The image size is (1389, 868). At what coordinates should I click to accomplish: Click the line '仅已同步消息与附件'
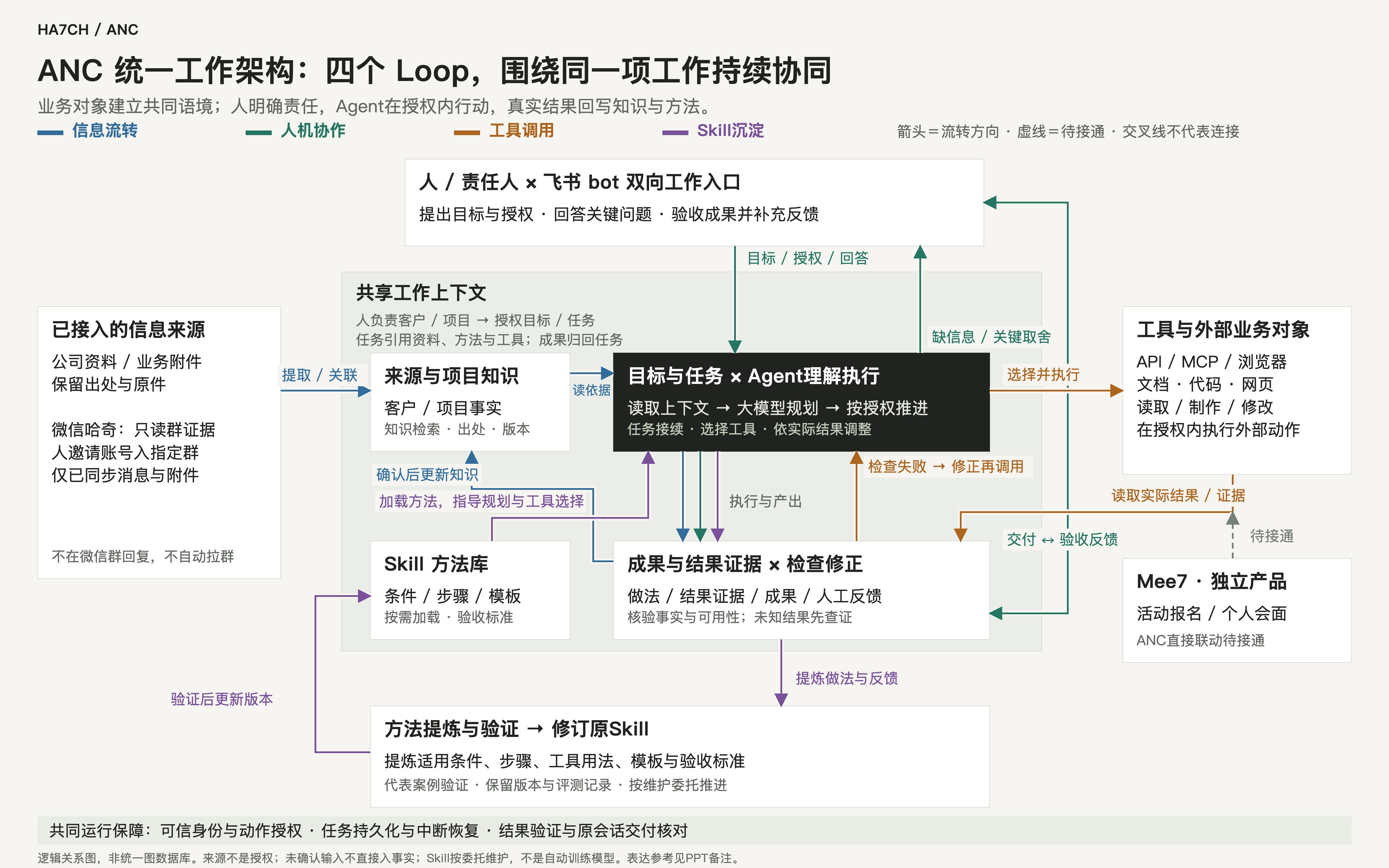tap(125, 475)
